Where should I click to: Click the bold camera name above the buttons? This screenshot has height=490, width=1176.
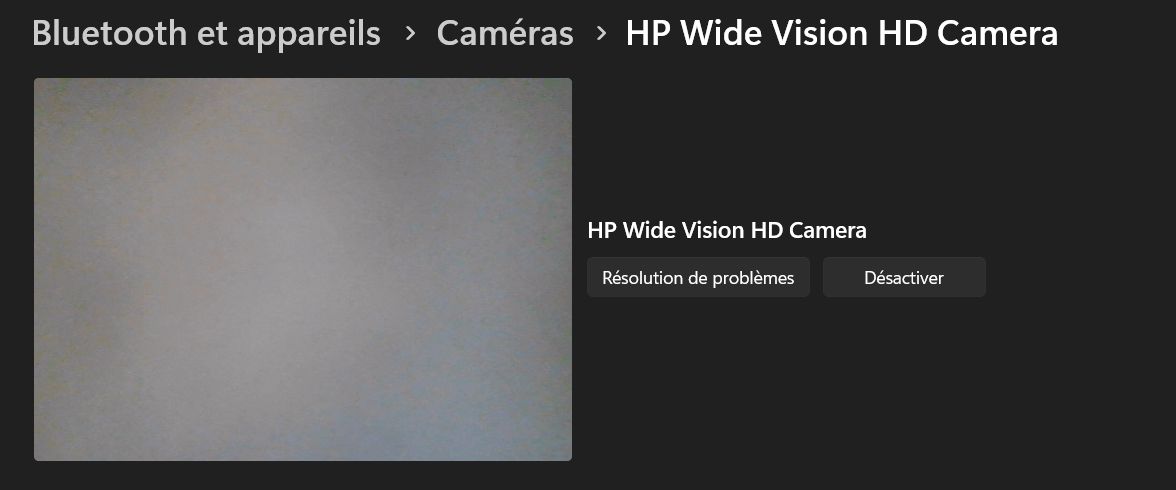click(727, 230)
